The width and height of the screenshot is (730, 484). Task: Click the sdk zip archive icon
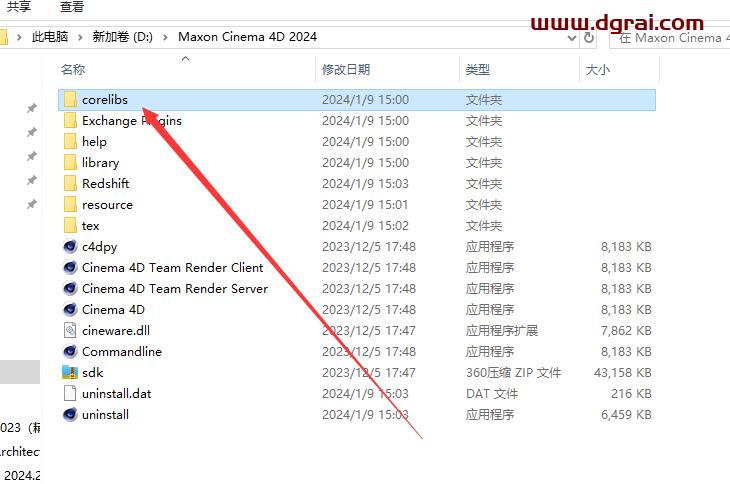[x=70, y=372]
